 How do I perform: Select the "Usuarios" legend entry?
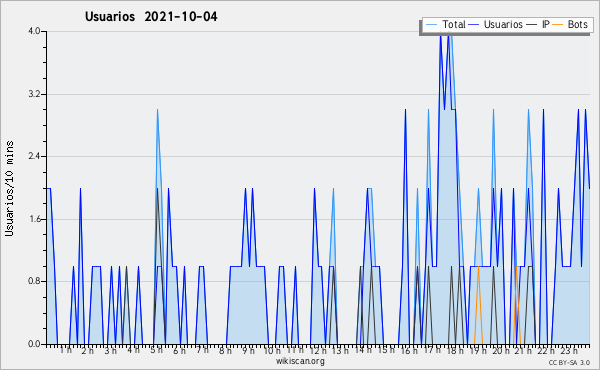(503, 24)
